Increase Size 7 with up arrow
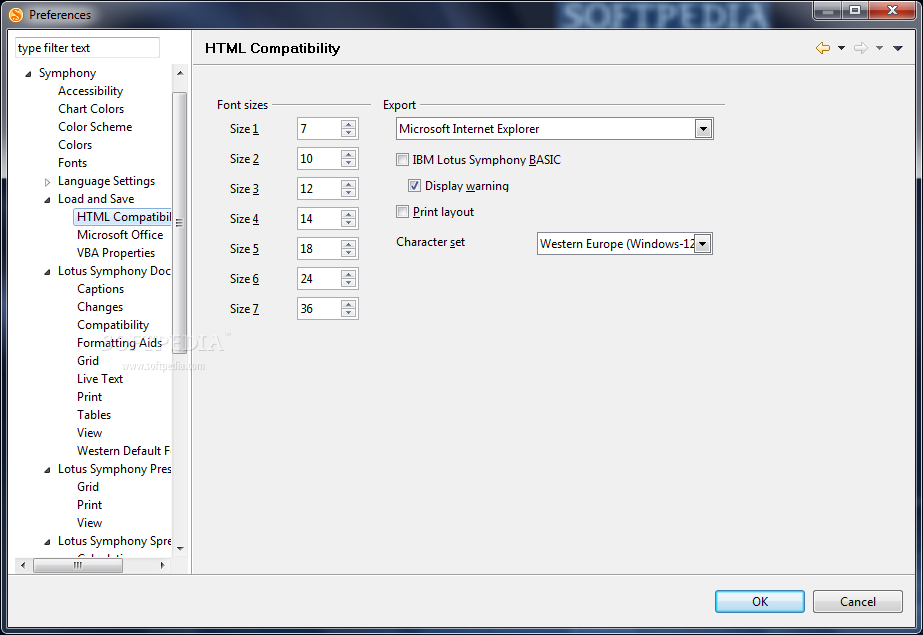Image resolution: width=923 pixels, height=635 pixels. [348, 304]
